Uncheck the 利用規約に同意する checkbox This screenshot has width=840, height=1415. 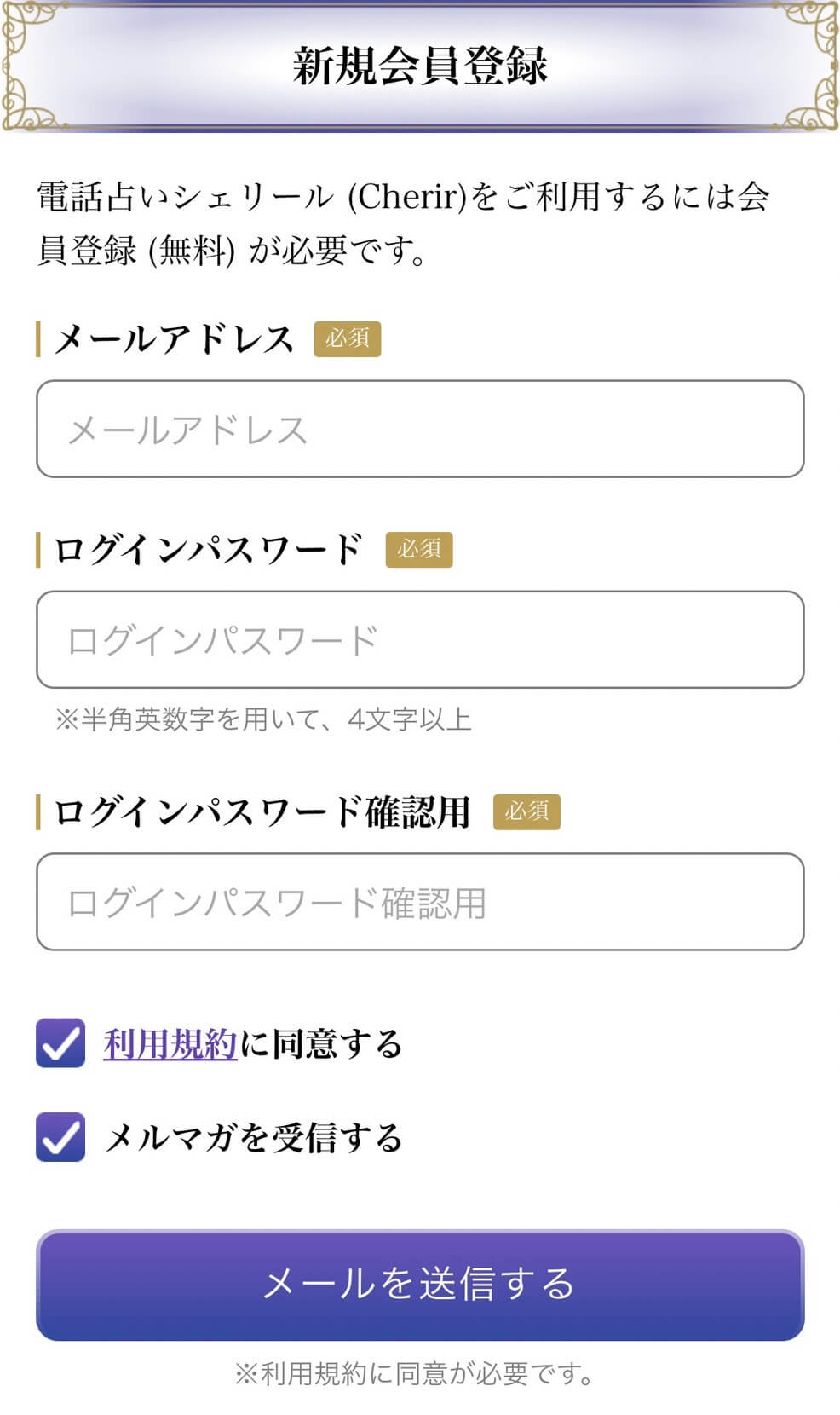pyautogui.click(x=60, y=1042)
